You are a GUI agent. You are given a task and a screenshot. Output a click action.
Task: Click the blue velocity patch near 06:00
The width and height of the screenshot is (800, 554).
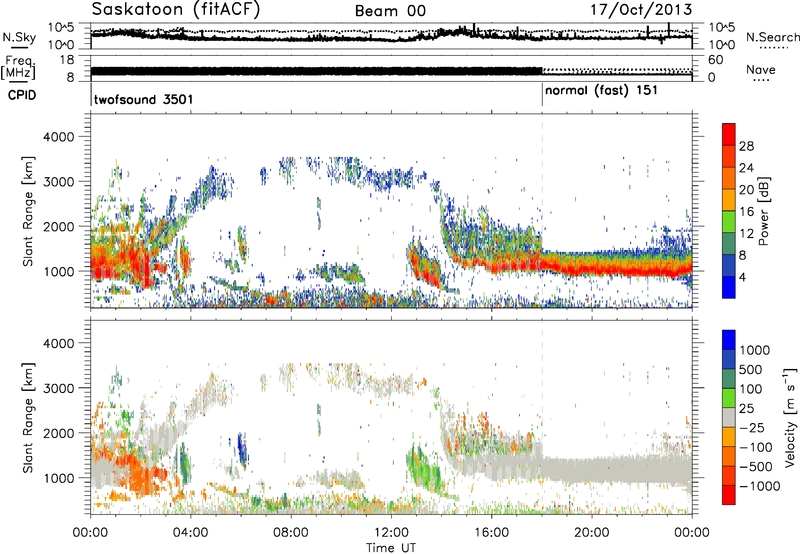click(x=242, y=447)
